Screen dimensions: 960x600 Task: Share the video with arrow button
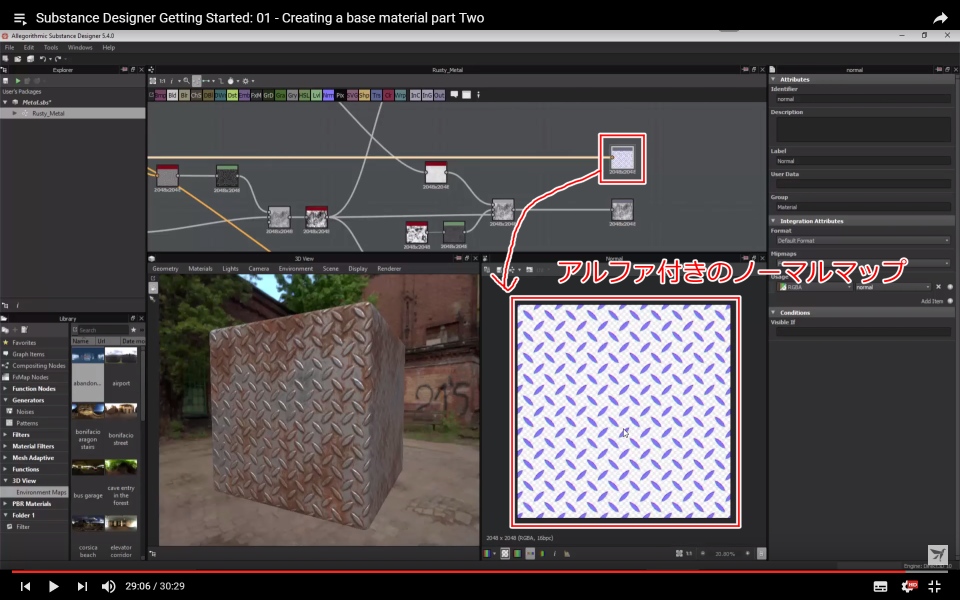pyautogui.click(x=940, y=18)
